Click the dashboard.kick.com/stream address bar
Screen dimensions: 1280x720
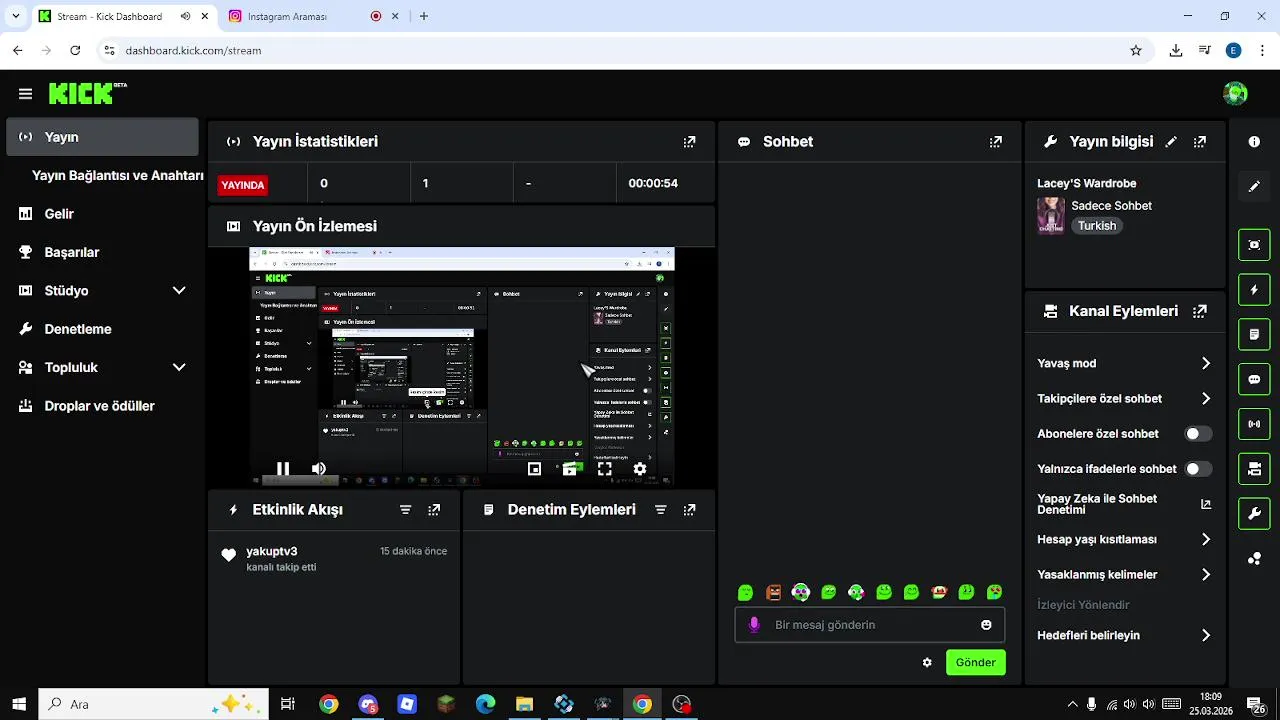point(193,50)
